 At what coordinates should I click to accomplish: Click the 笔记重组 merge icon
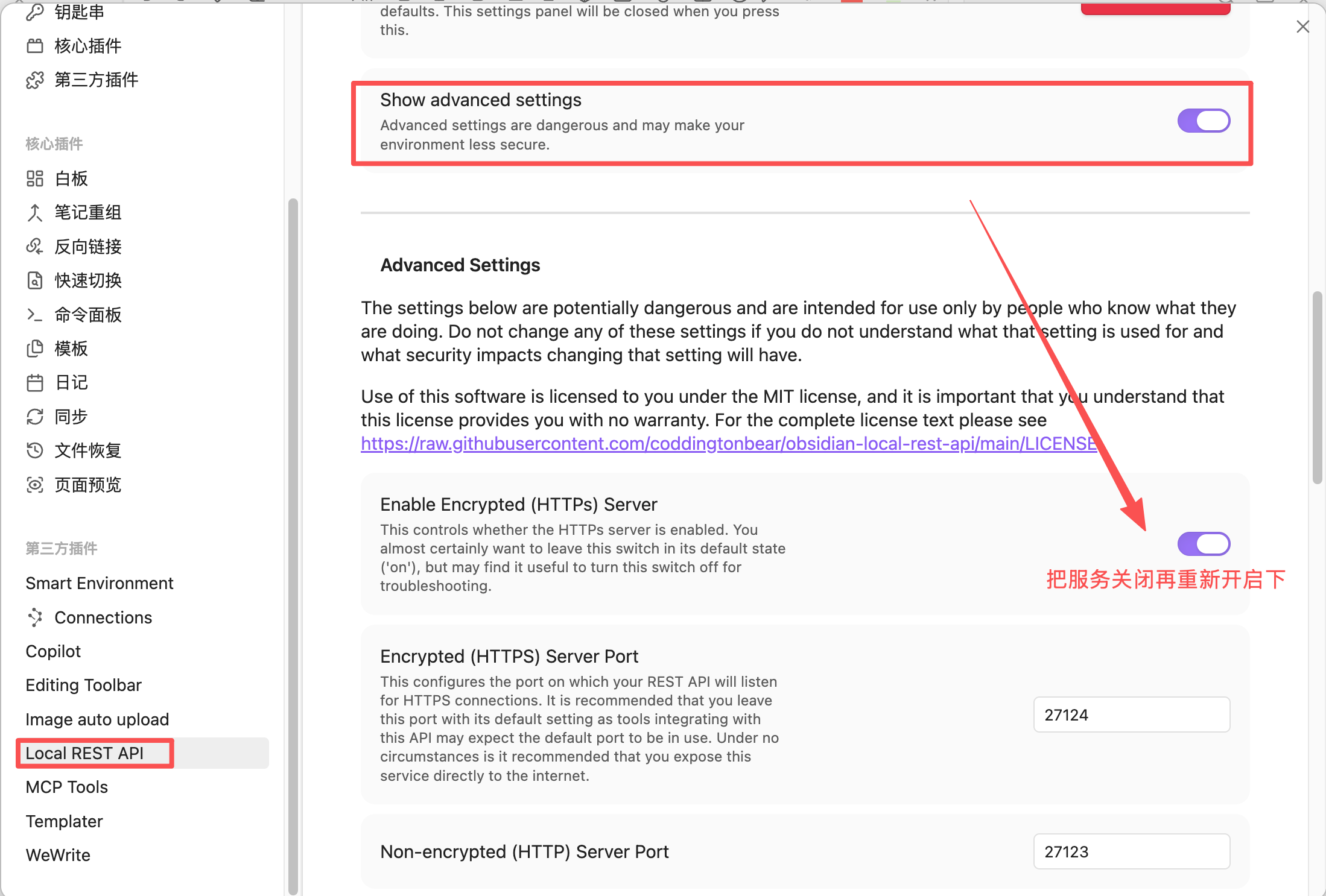(x=35, y=212)
